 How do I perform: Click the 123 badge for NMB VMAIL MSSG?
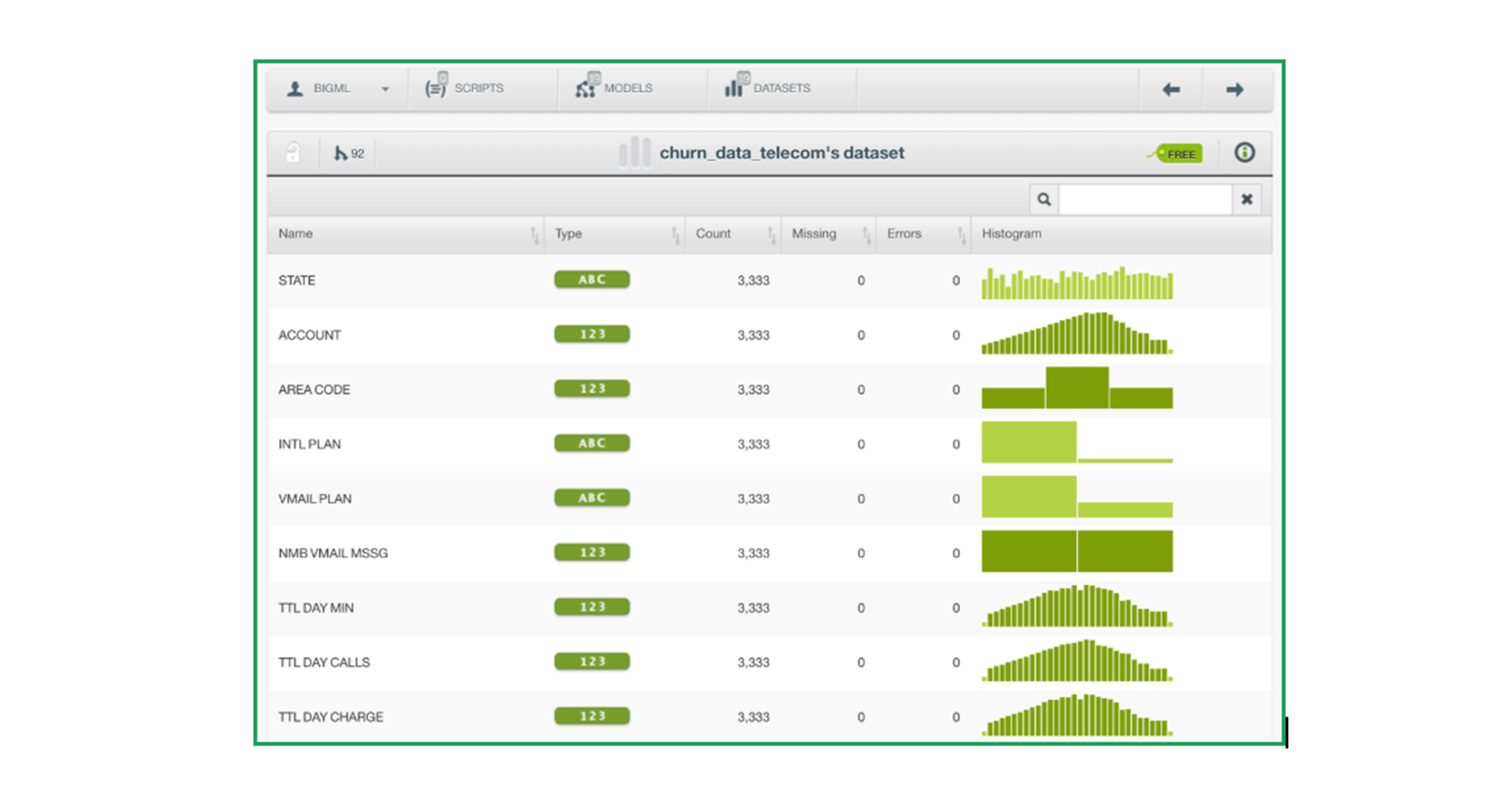click(x=592, y=552)
